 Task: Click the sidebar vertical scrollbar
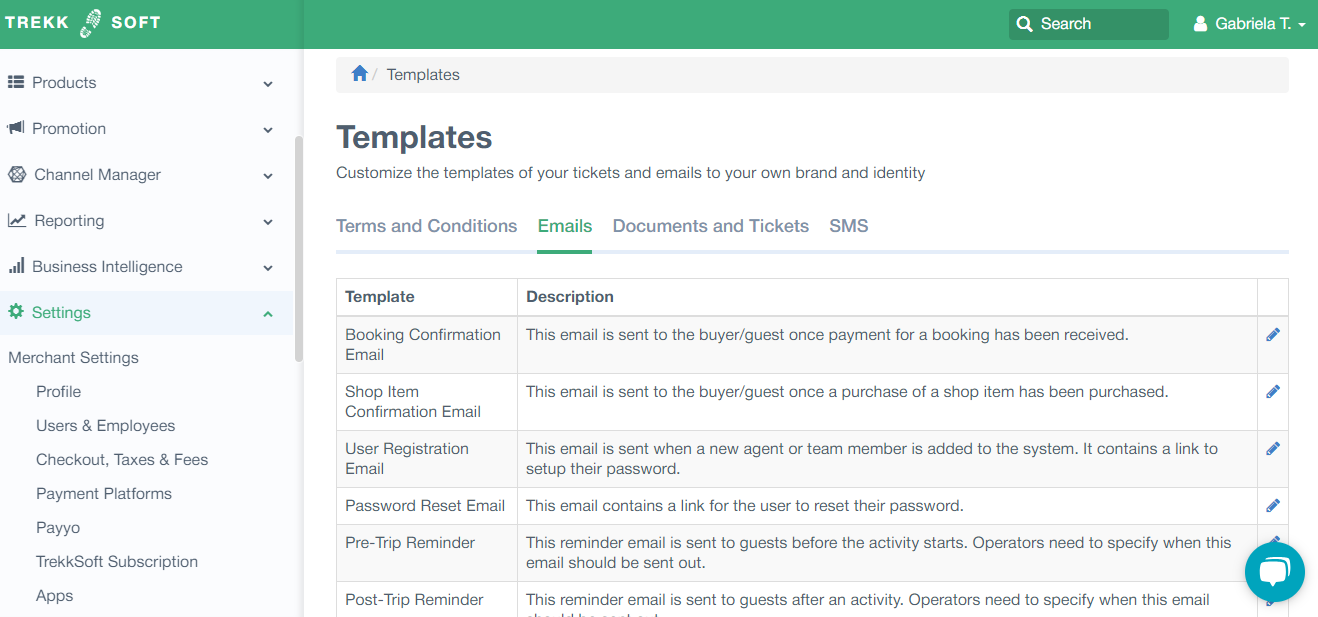[x=298, y=248]
